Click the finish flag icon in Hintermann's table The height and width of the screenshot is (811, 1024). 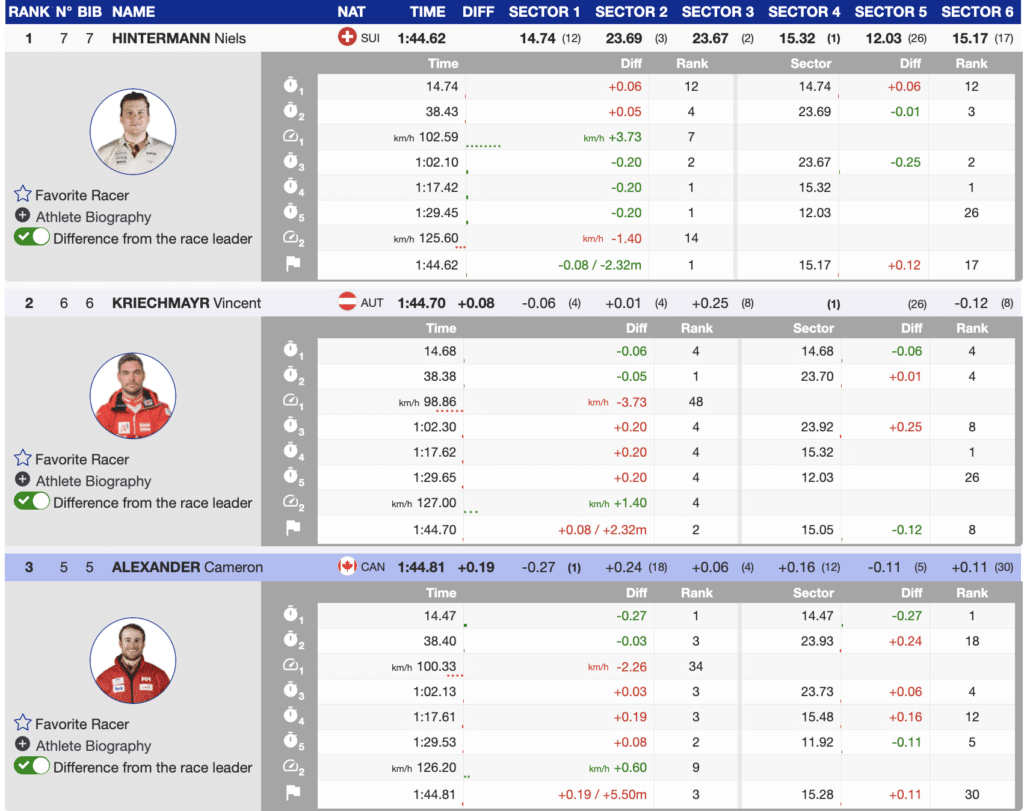pyautogui.click(x=292, y=265)
